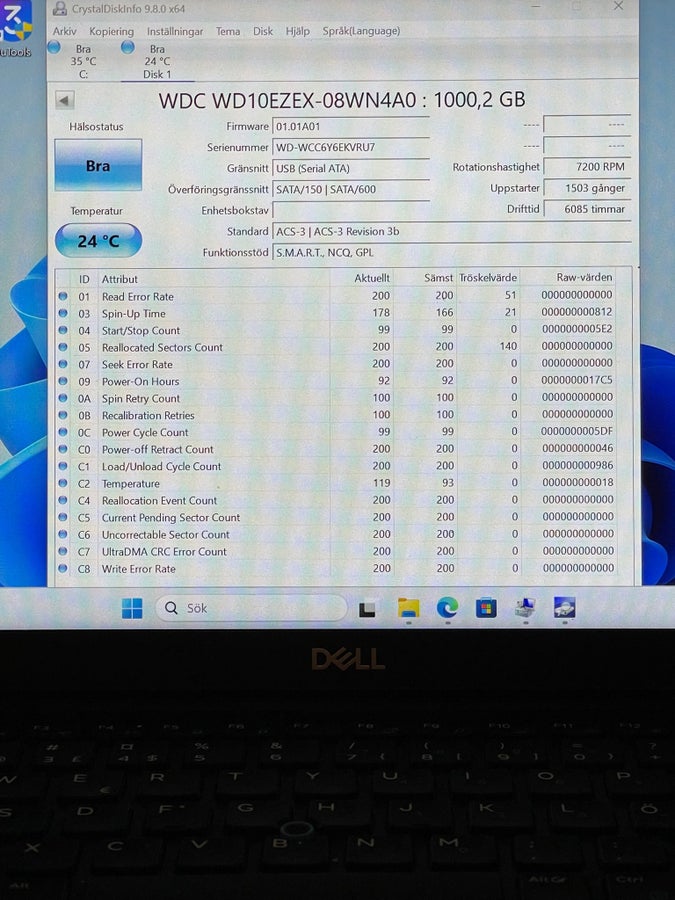Image resolution: width=675 pixels, height=900 pixels.
Task: Click the status dot for Read Error Rate
Action: pyautogui.click(x=63, y=297)
